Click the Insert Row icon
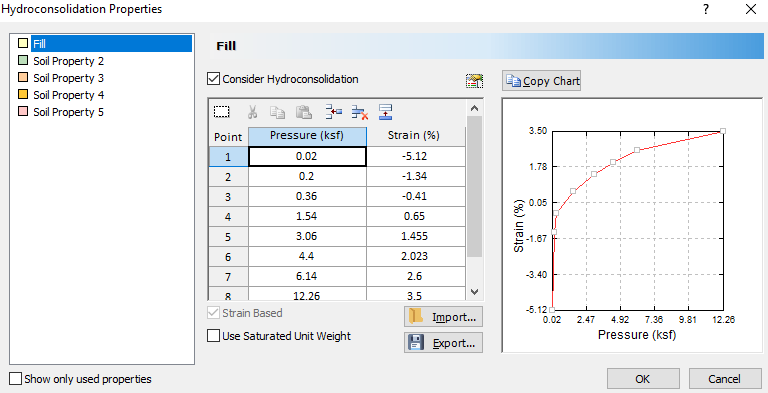 (x=334, y=112)
